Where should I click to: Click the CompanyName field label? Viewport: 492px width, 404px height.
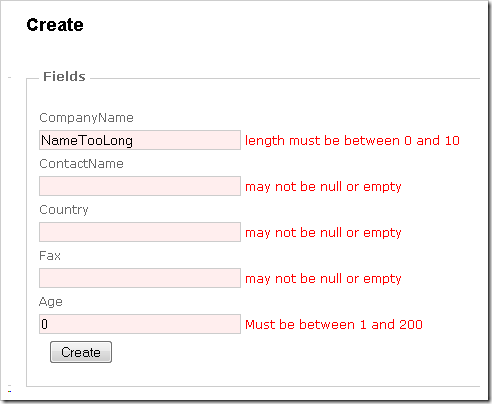[86, 118]
